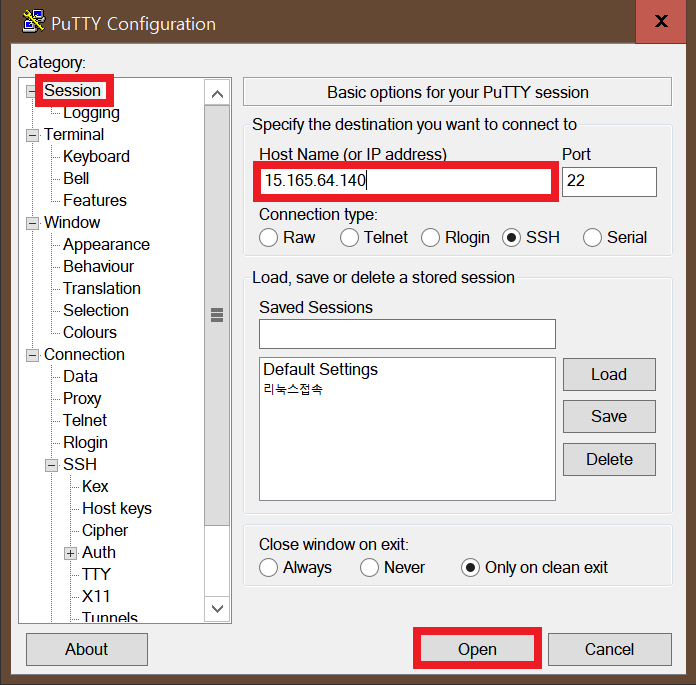Choose Never for close window on exit
The width and height of the screenshot is (696, 685).
[369, 567]
